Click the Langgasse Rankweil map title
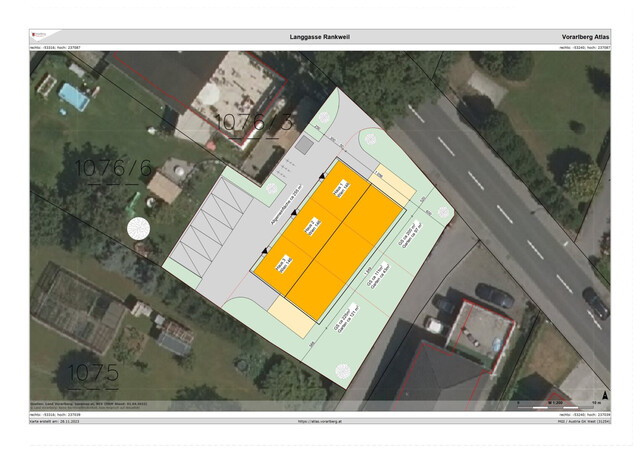The width and height of the screenshot is (640, 453). click(320, 36)
